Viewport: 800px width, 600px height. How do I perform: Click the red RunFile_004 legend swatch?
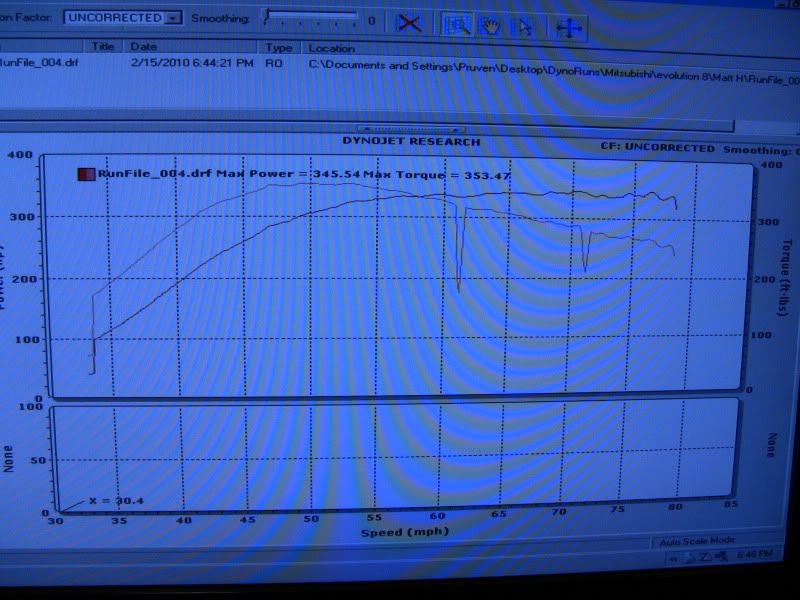pos(87,174)
